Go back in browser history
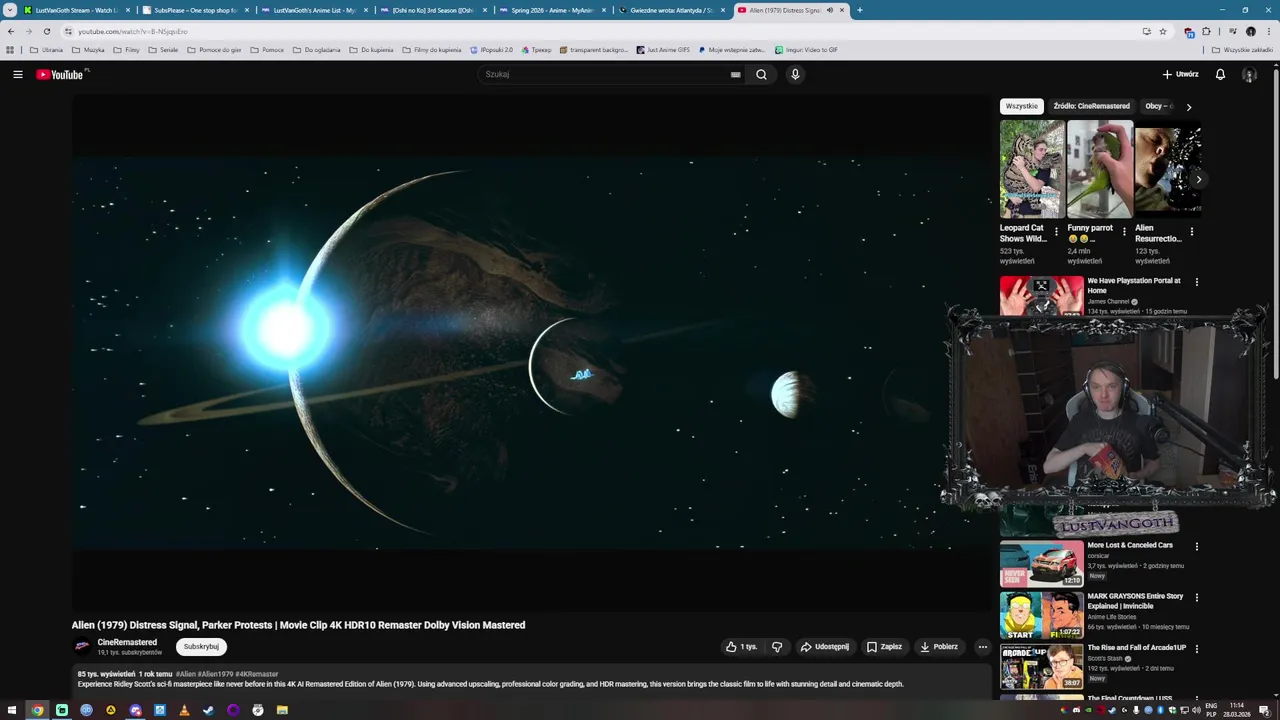 click(11, 31)
